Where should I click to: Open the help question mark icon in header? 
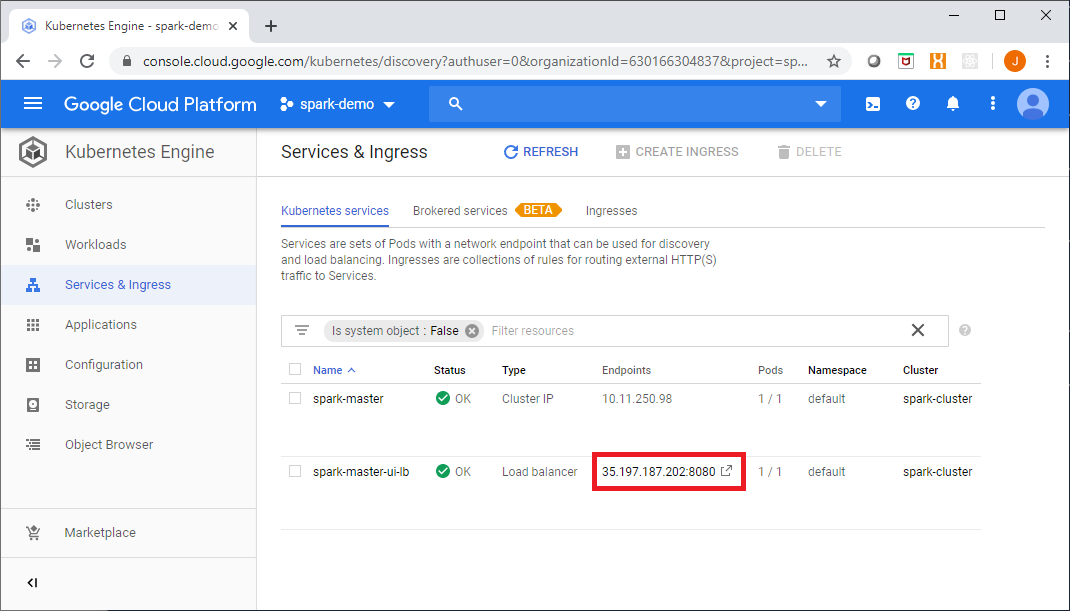tap(912, 104)
